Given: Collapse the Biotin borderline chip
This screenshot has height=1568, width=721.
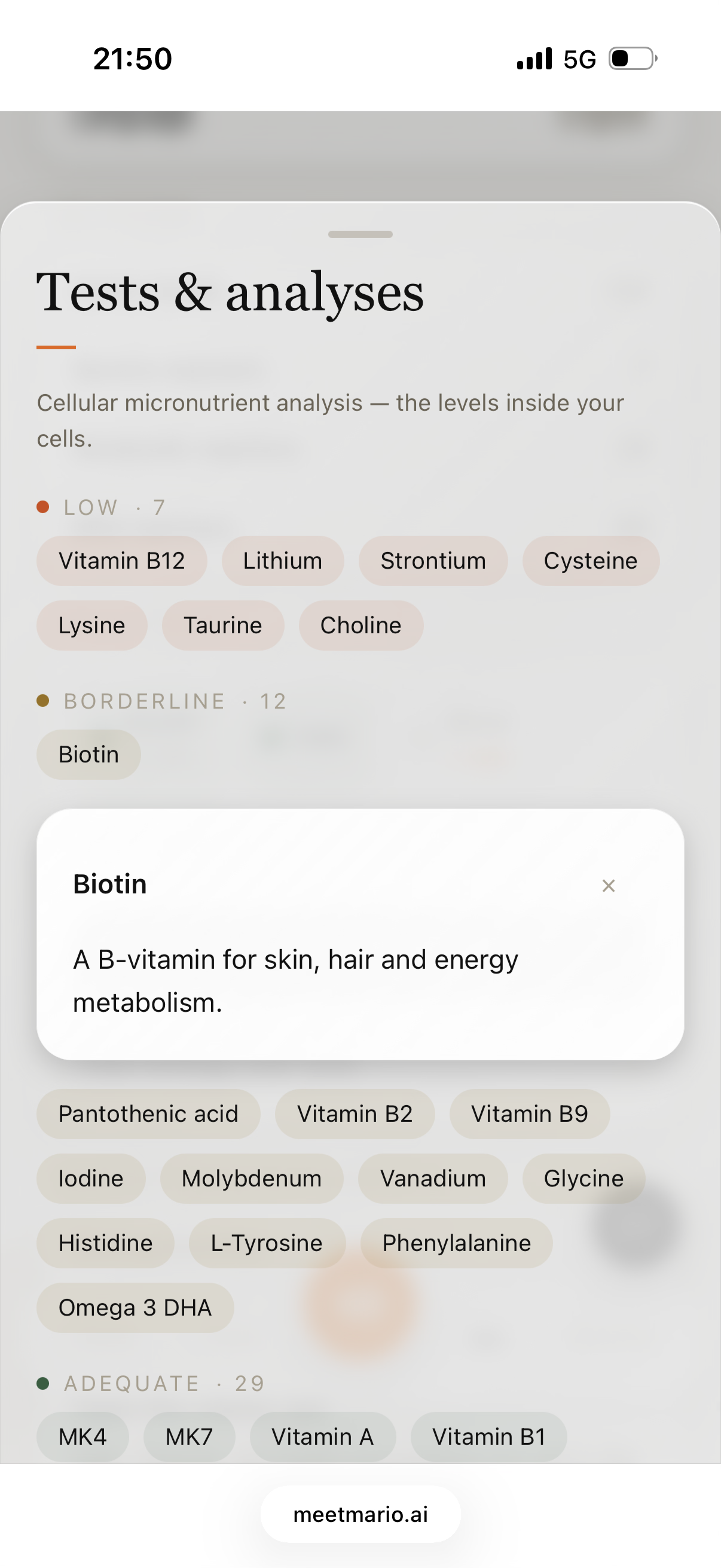Looking at the screenshot, I should click(89, 754).
